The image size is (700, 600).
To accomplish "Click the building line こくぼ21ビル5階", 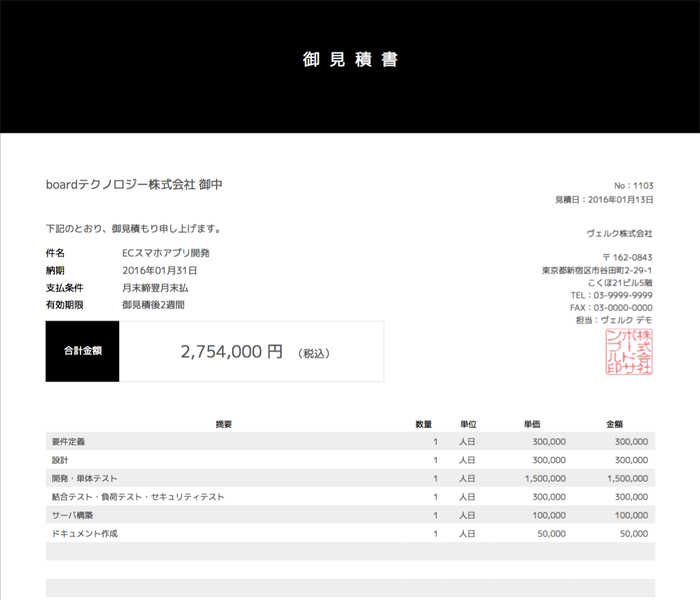I will pyautogui.click(x=620, y=283).
